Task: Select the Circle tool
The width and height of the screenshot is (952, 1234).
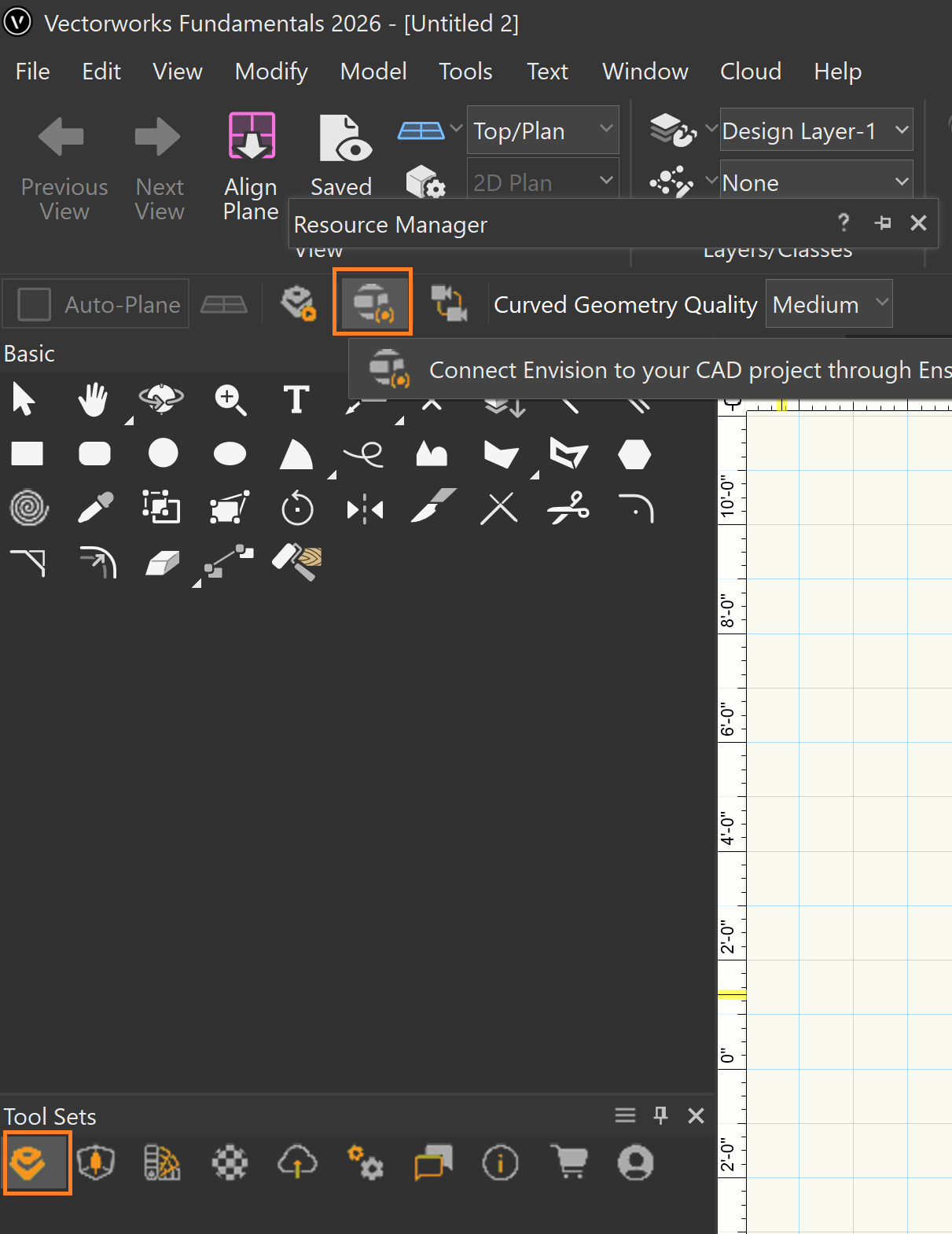Action: click(x=163, y=454)
